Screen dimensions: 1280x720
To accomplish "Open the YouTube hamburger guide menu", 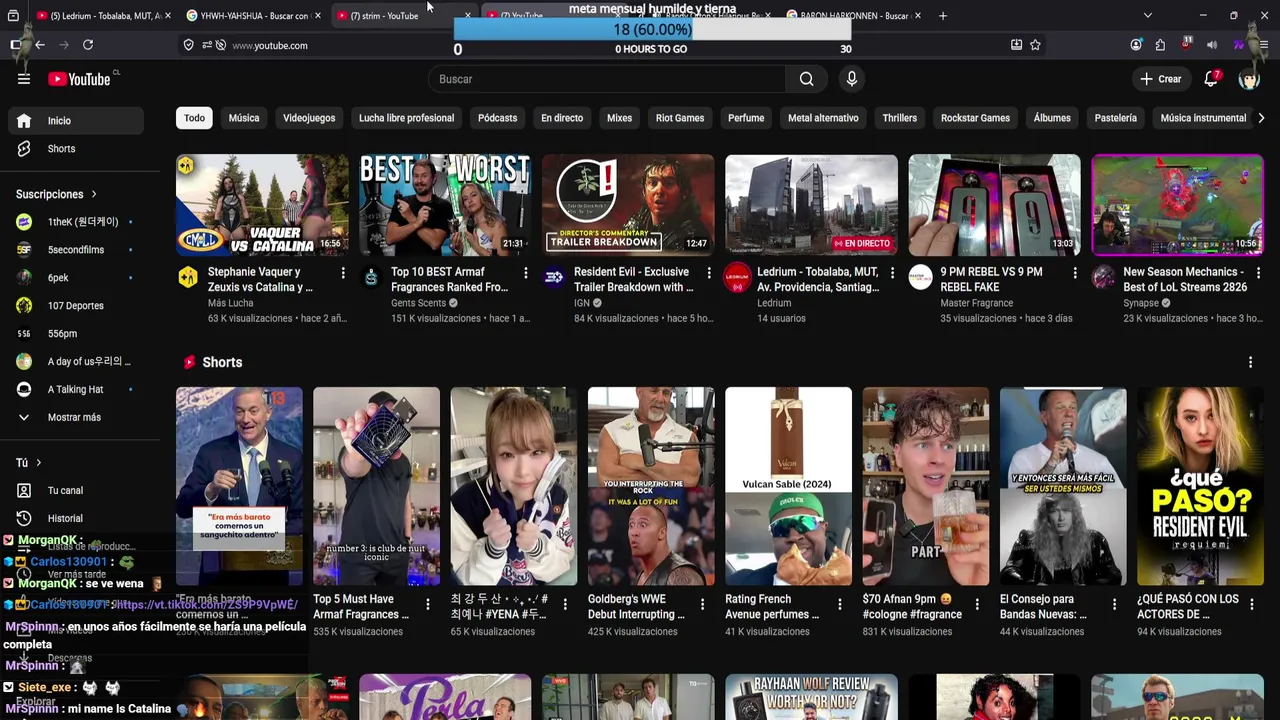I will coord(24,79).
